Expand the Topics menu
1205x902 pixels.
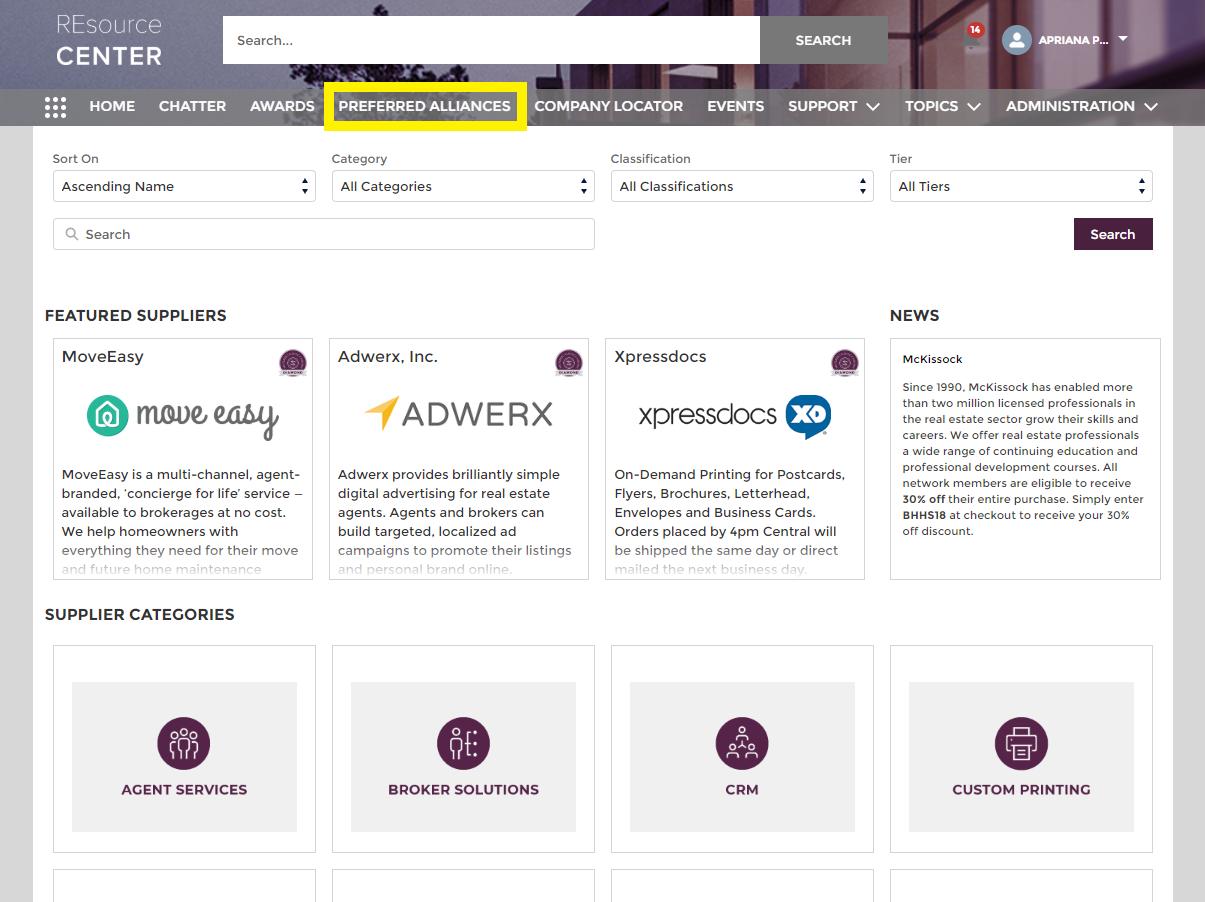click(x=943, y=106)
